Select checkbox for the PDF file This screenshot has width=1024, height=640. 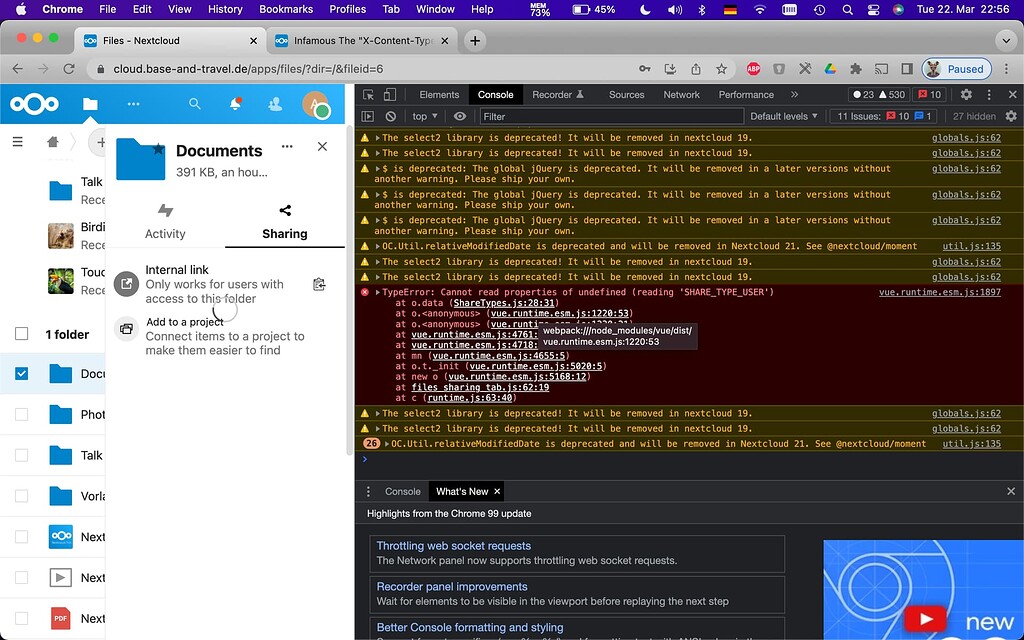(22, 618)
